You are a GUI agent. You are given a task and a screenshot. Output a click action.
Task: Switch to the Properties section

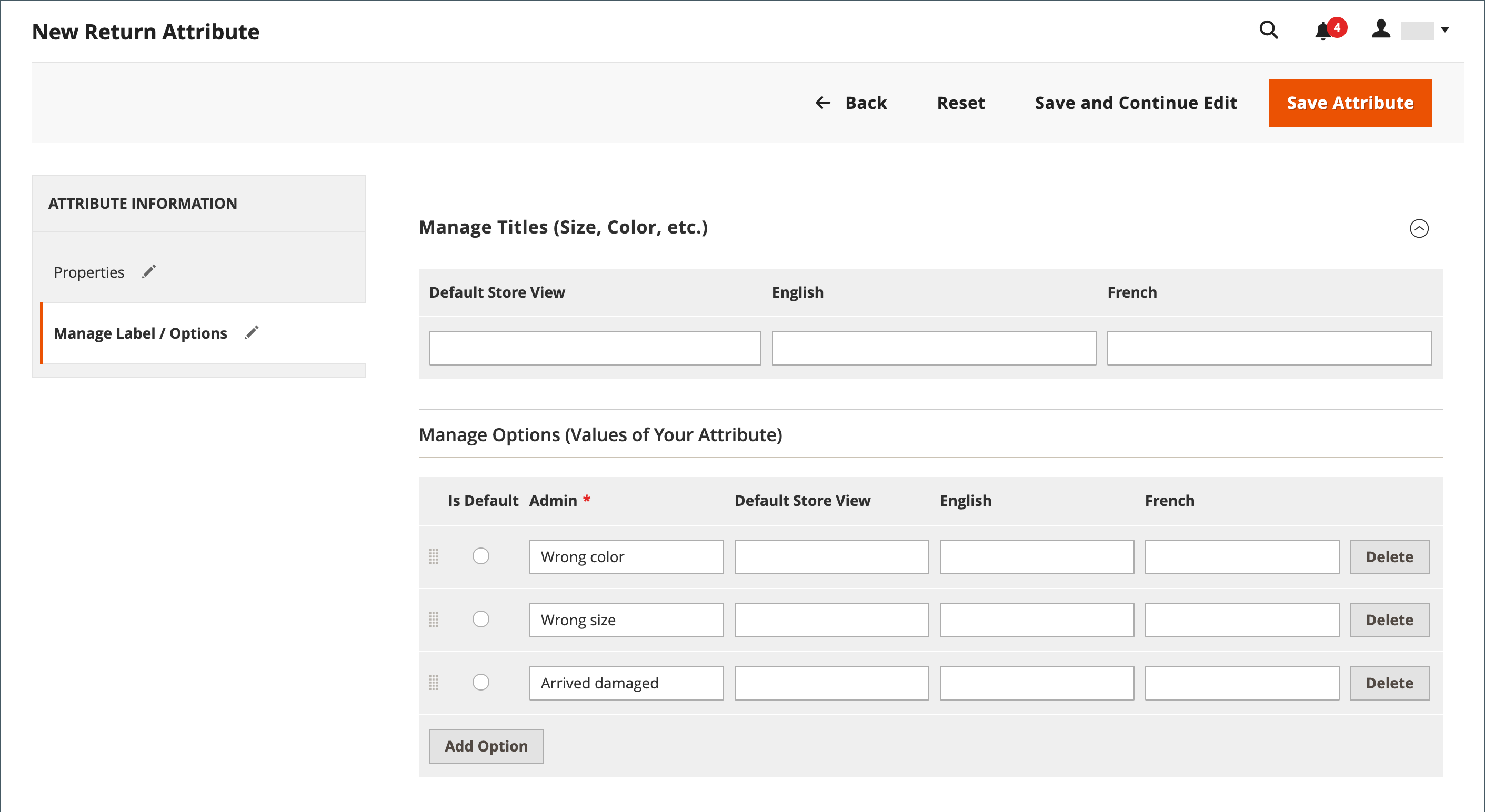89,271
